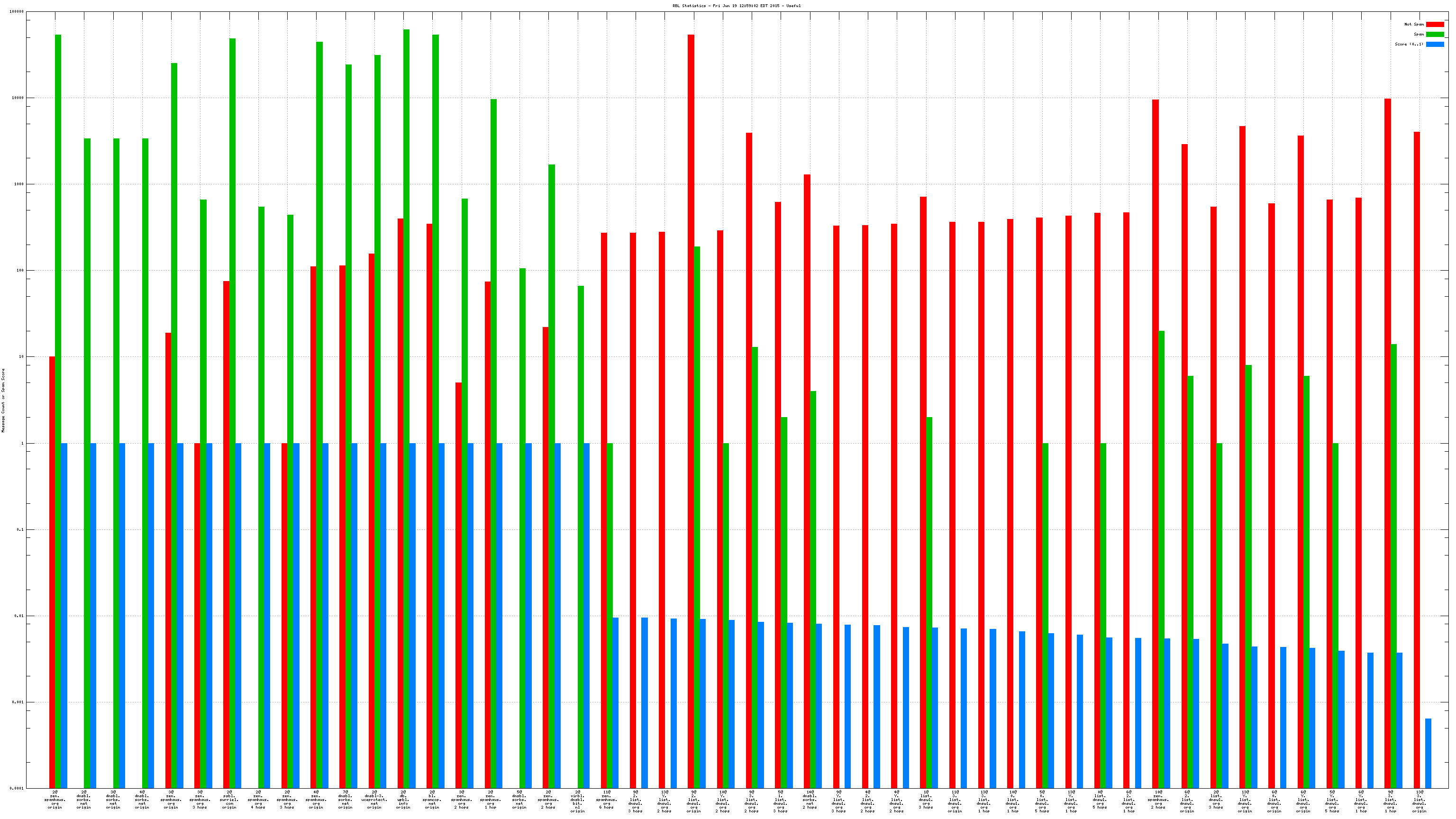Click the 14@ dnsbl.sorbs.net 2 hops label
1456x819 pixels.
pyautogui.click(x=810, y=800)
